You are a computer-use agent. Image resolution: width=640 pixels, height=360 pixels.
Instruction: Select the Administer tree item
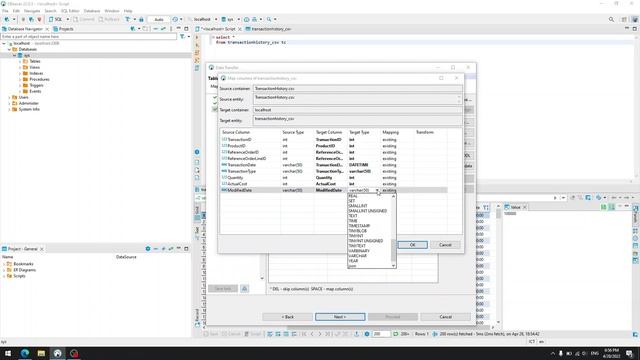[x=28, y=103]
